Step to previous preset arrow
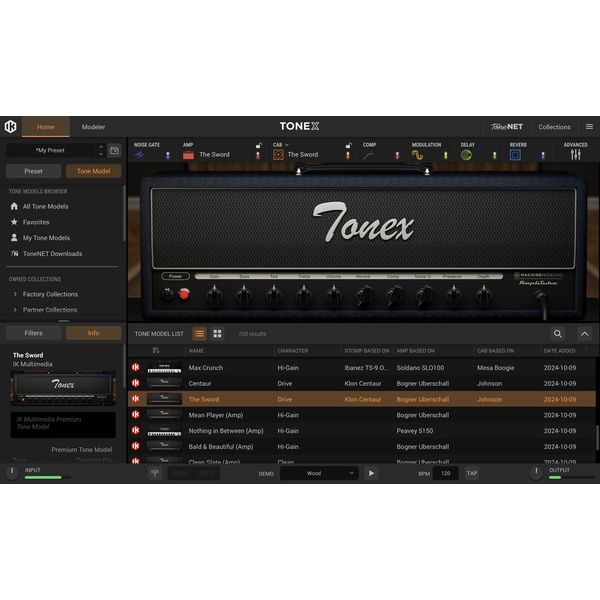This screenshot has height=600, width=600. point(101,147)
